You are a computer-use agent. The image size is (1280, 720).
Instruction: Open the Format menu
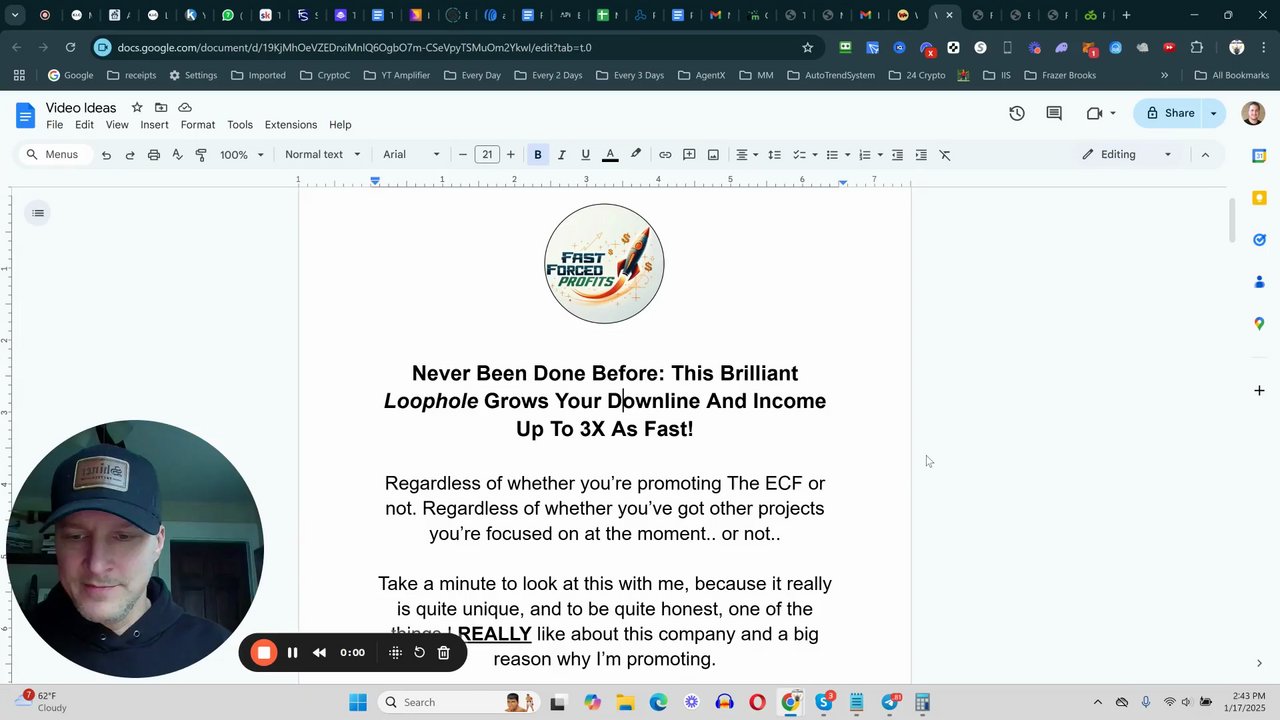tap(198, 125)
